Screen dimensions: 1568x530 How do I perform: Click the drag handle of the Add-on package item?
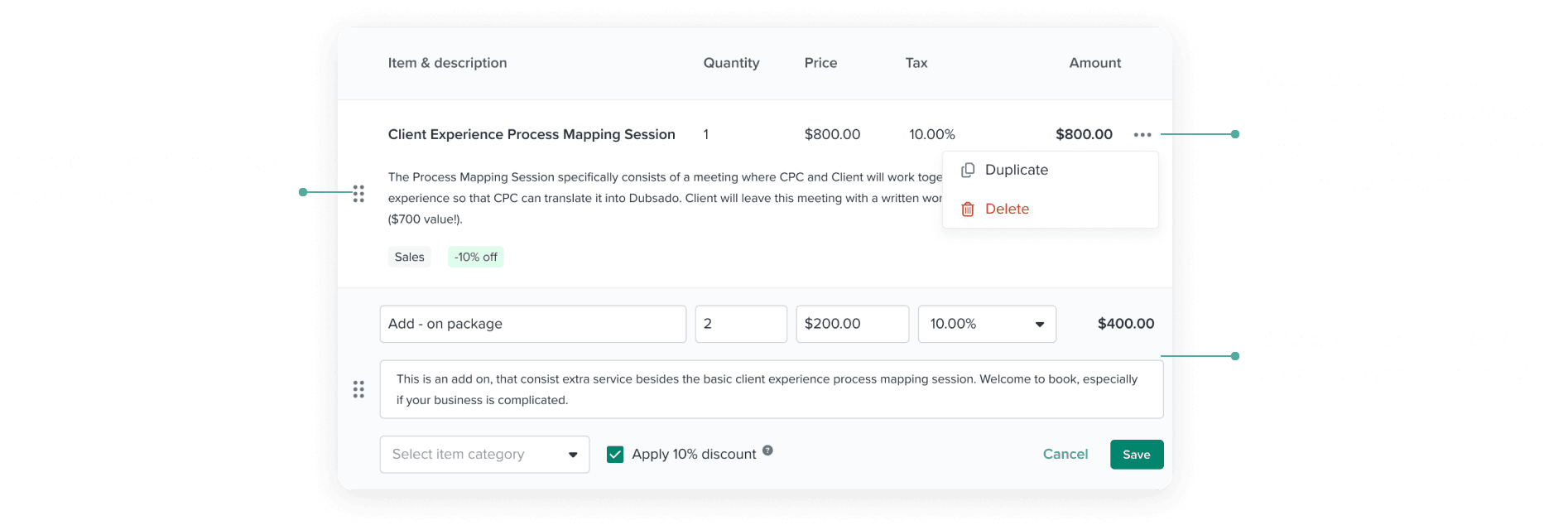pyautogui.click(x=358, y=388)
